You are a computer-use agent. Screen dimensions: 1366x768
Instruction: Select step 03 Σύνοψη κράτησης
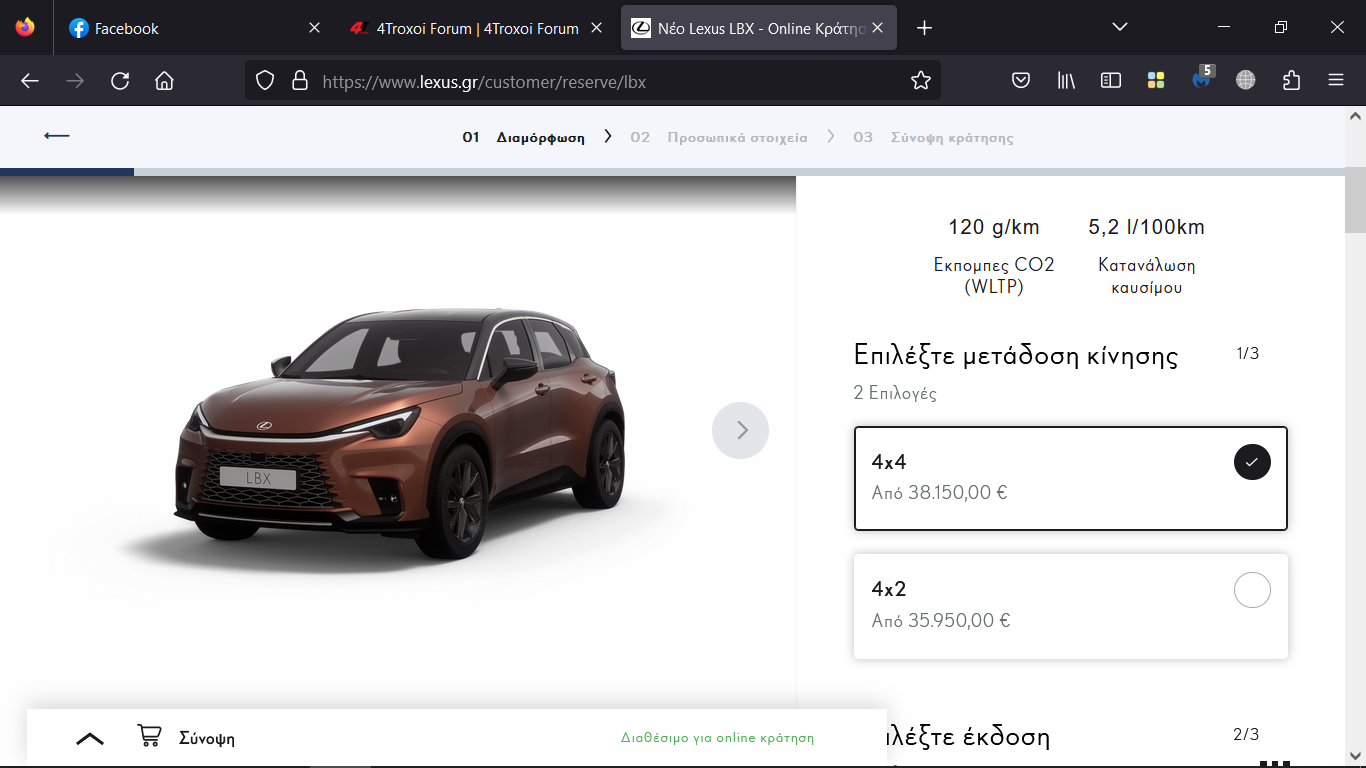tap(933, 138)
